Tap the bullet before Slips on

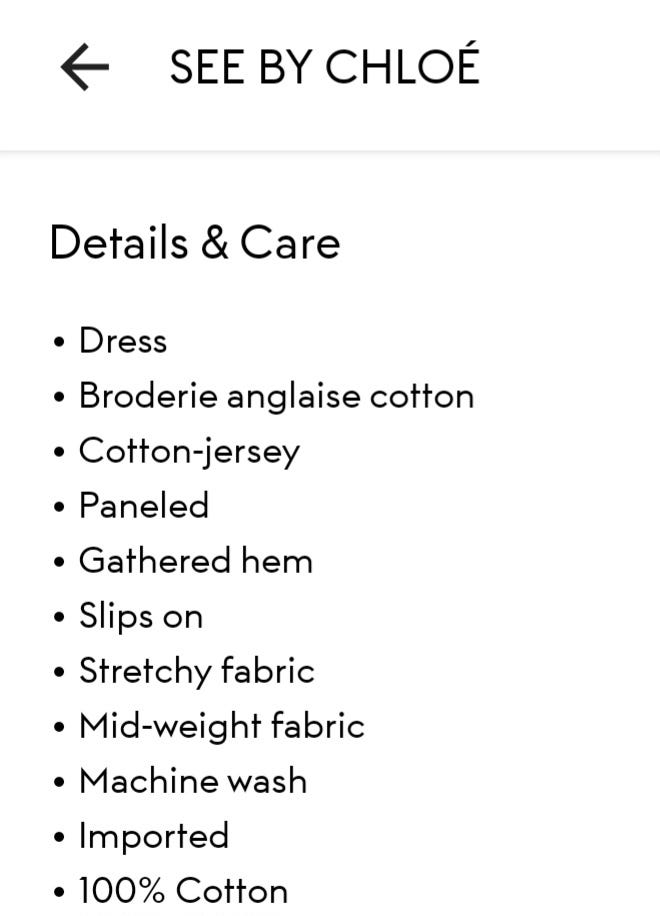tap(60, 617)
